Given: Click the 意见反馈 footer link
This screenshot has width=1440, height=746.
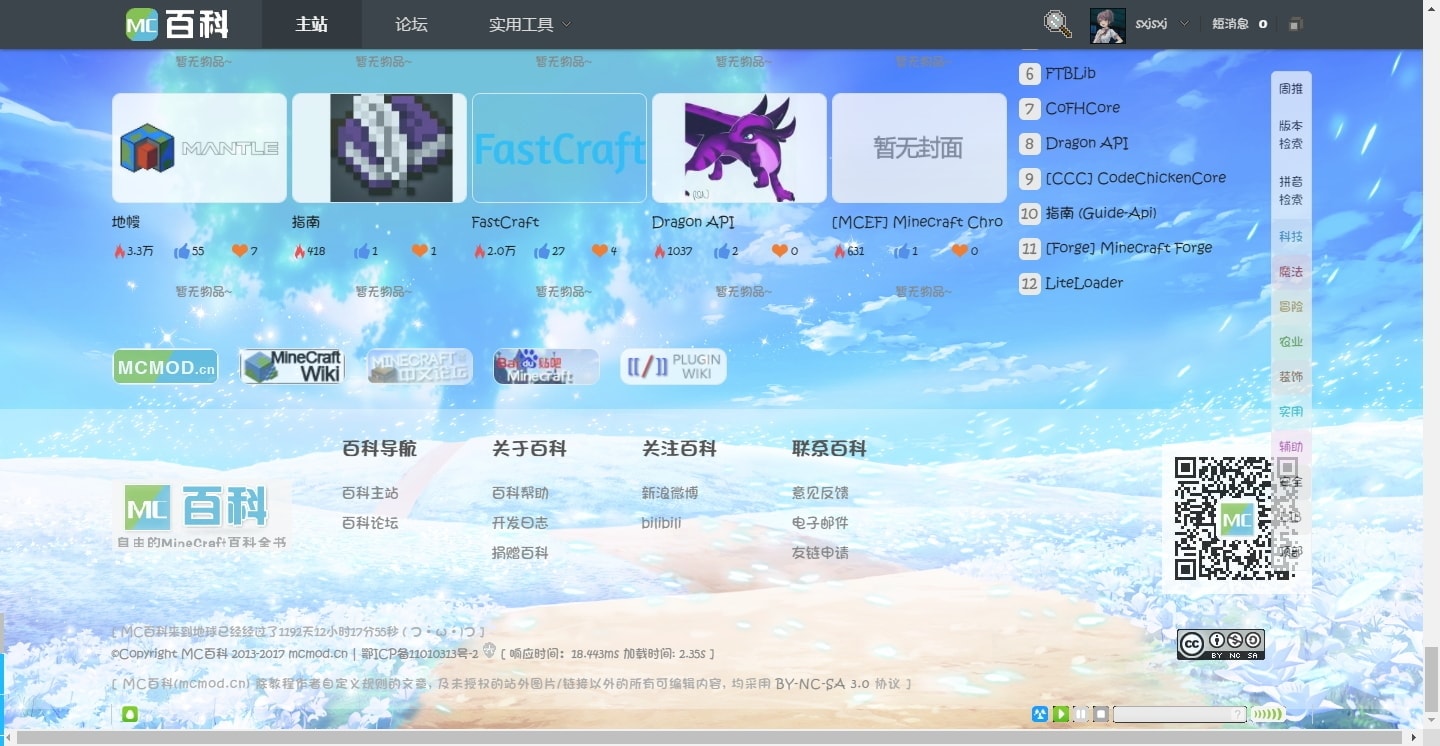Looking at the screenshot, I should (820, 493).
